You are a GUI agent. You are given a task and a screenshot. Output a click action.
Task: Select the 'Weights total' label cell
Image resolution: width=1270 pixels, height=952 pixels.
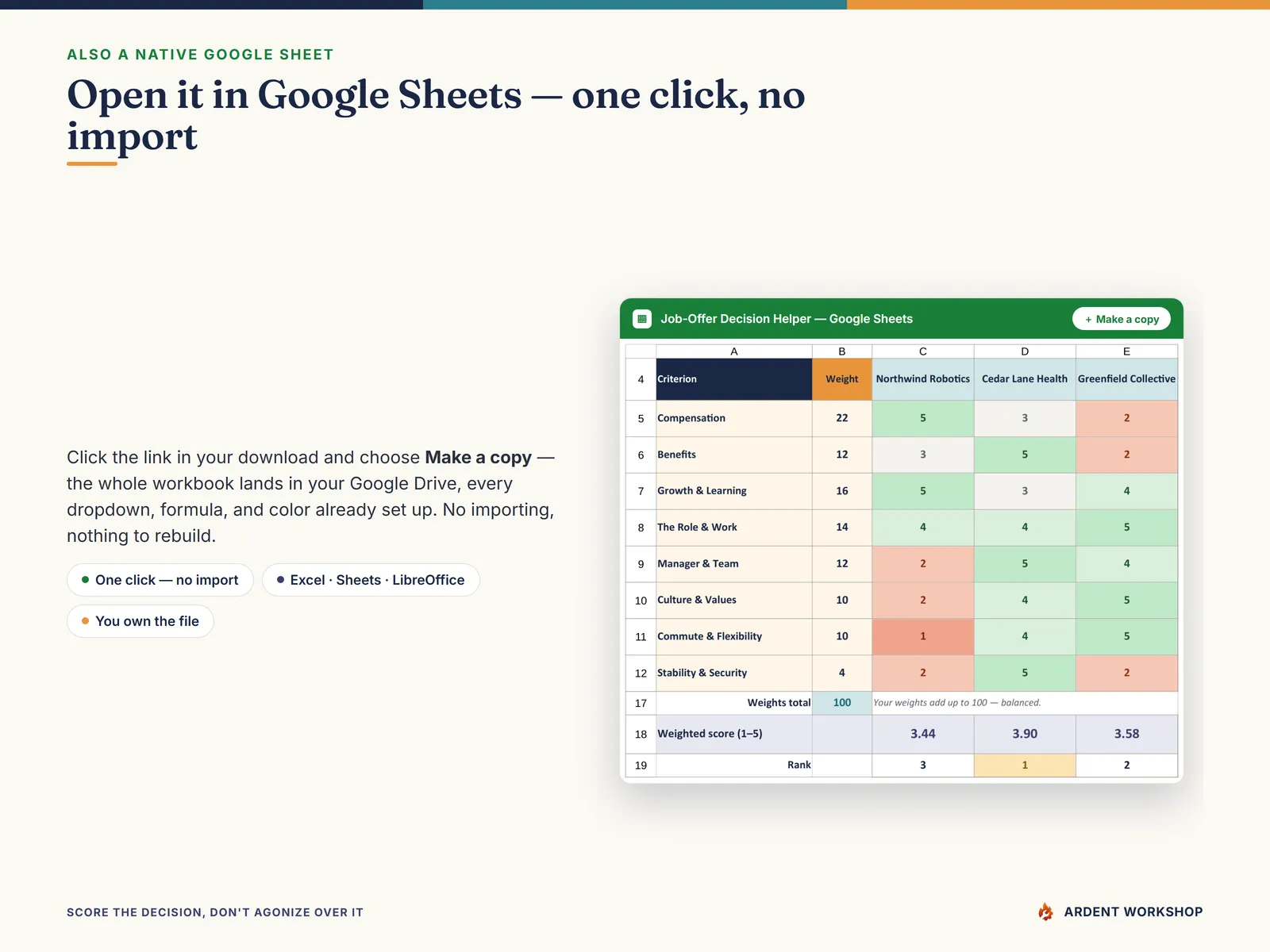[734, 703]
